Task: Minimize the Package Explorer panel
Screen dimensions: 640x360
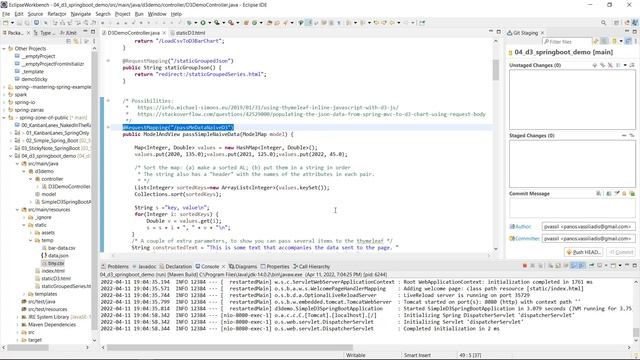Action: click(x=85, y=32)
